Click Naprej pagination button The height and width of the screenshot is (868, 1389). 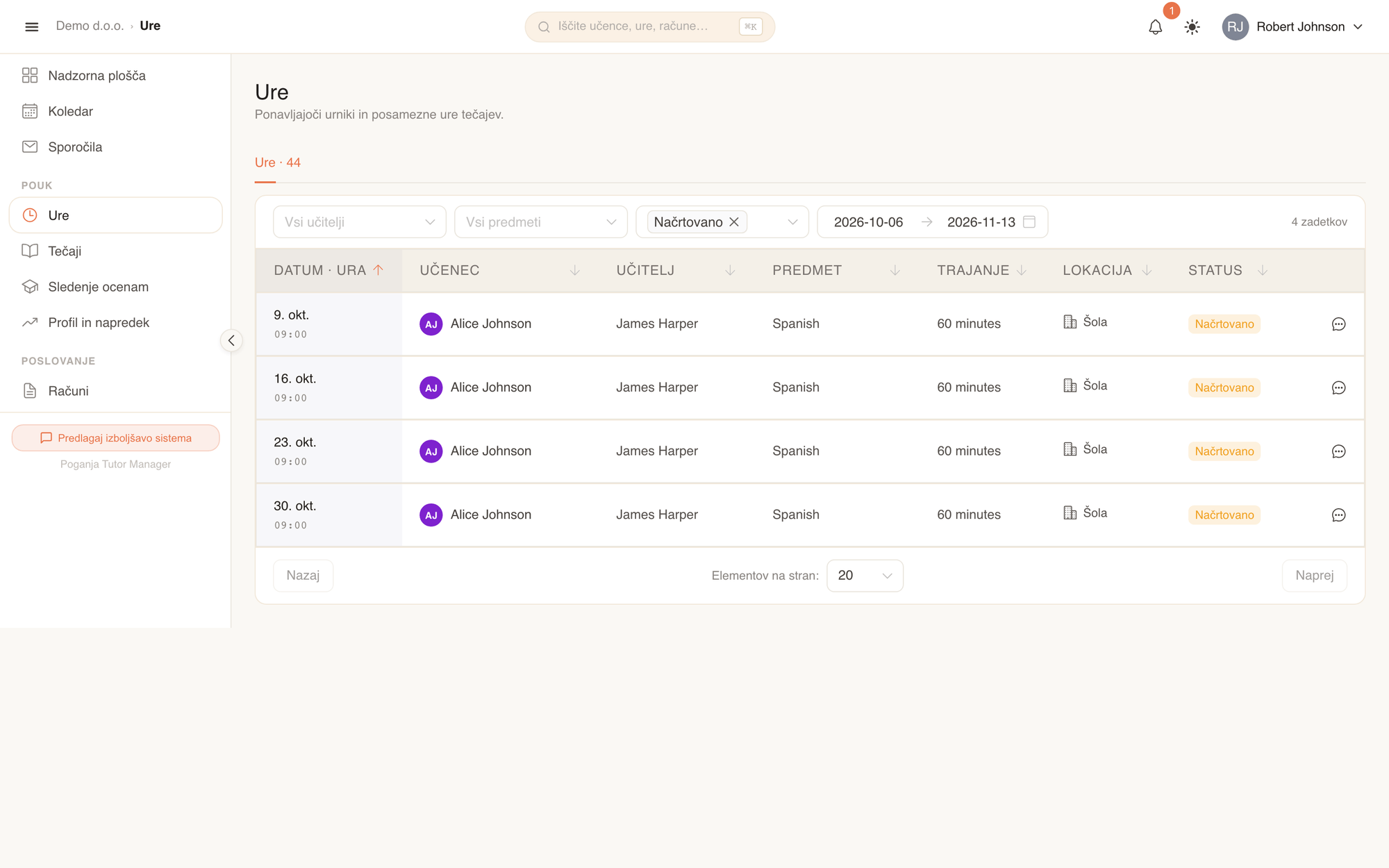click(1314, 576)
